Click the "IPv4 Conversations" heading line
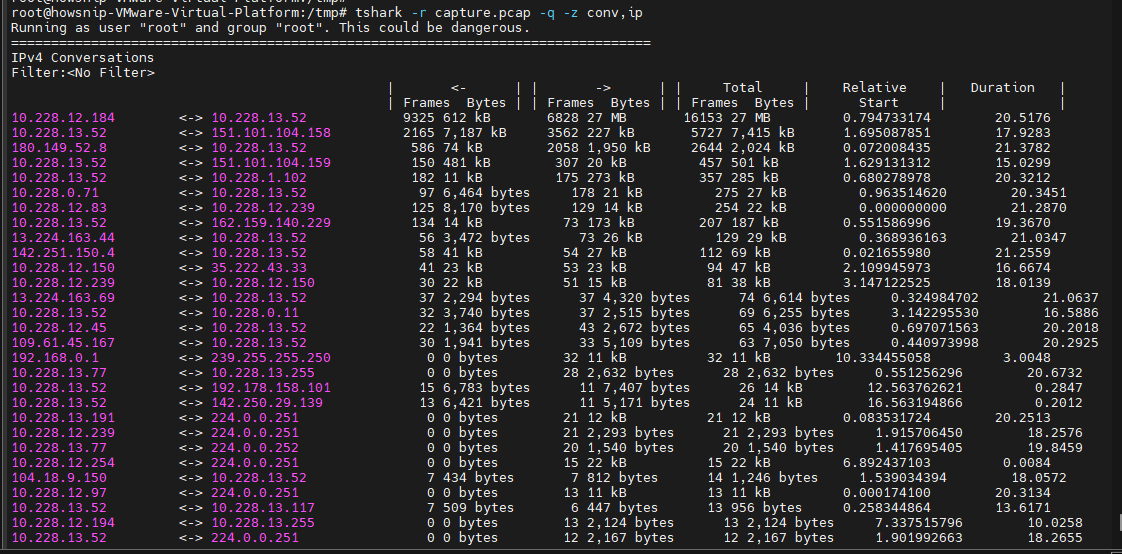 point(82,58)
